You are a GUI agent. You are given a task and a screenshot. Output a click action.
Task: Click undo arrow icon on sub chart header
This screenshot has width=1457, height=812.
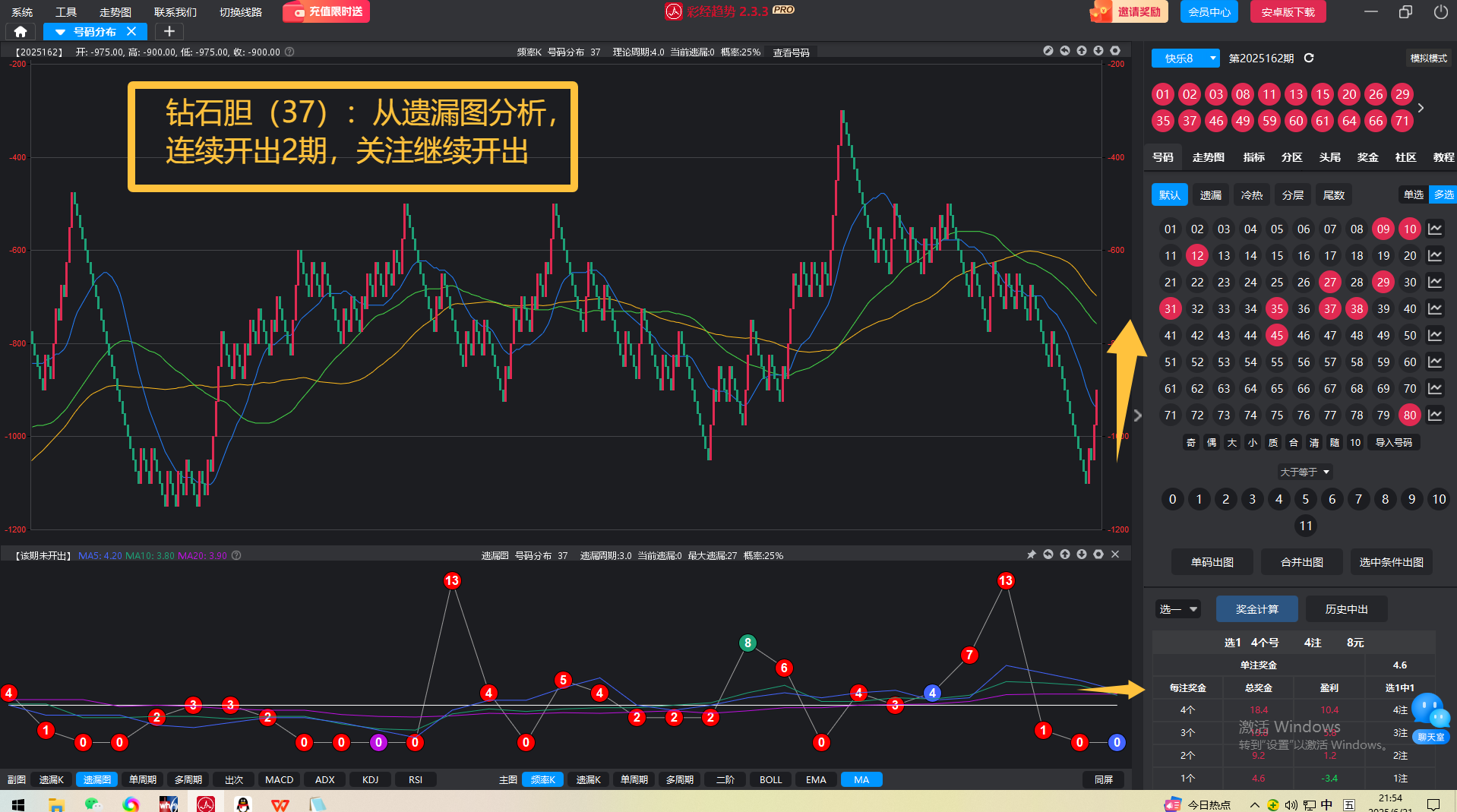1048,554
